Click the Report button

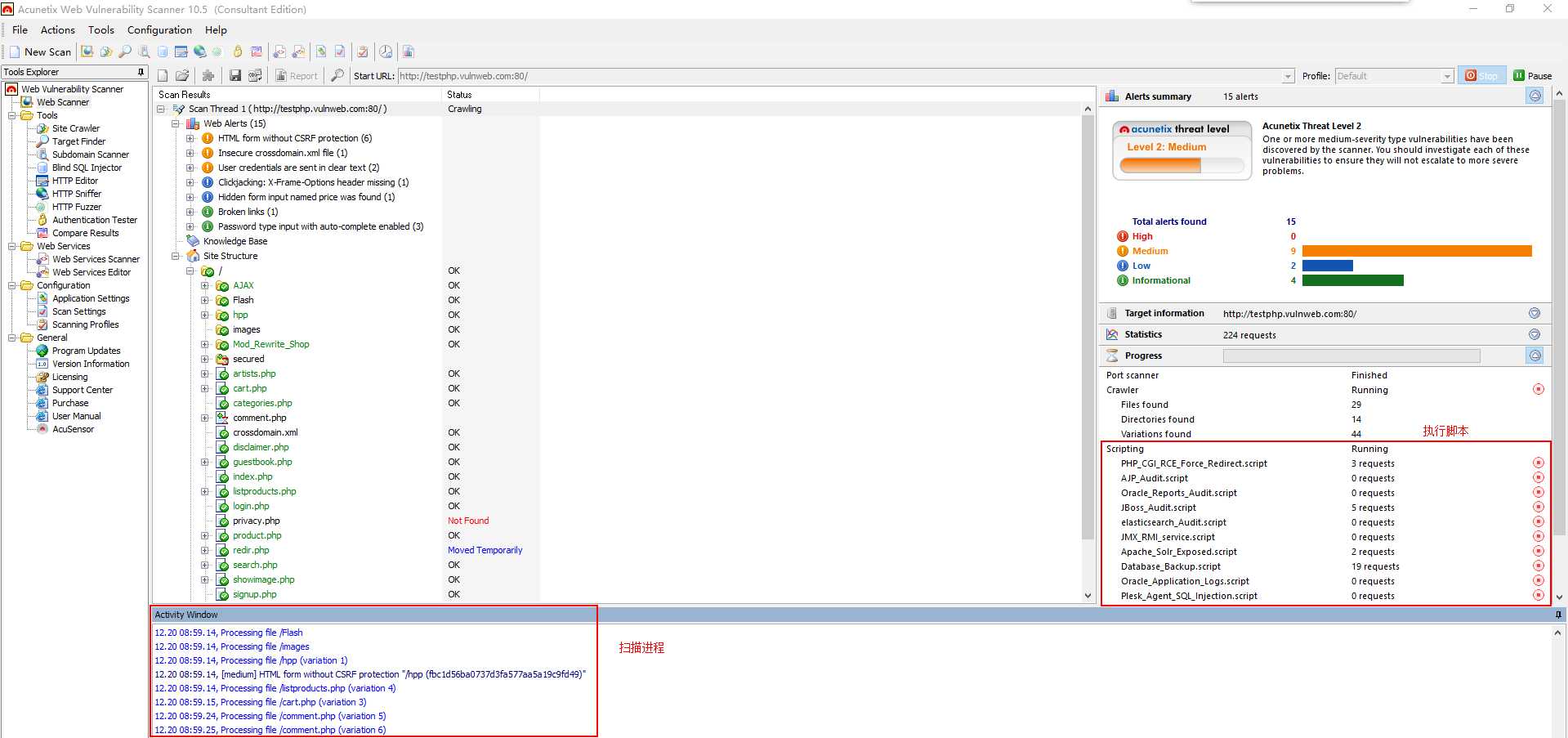296,76
